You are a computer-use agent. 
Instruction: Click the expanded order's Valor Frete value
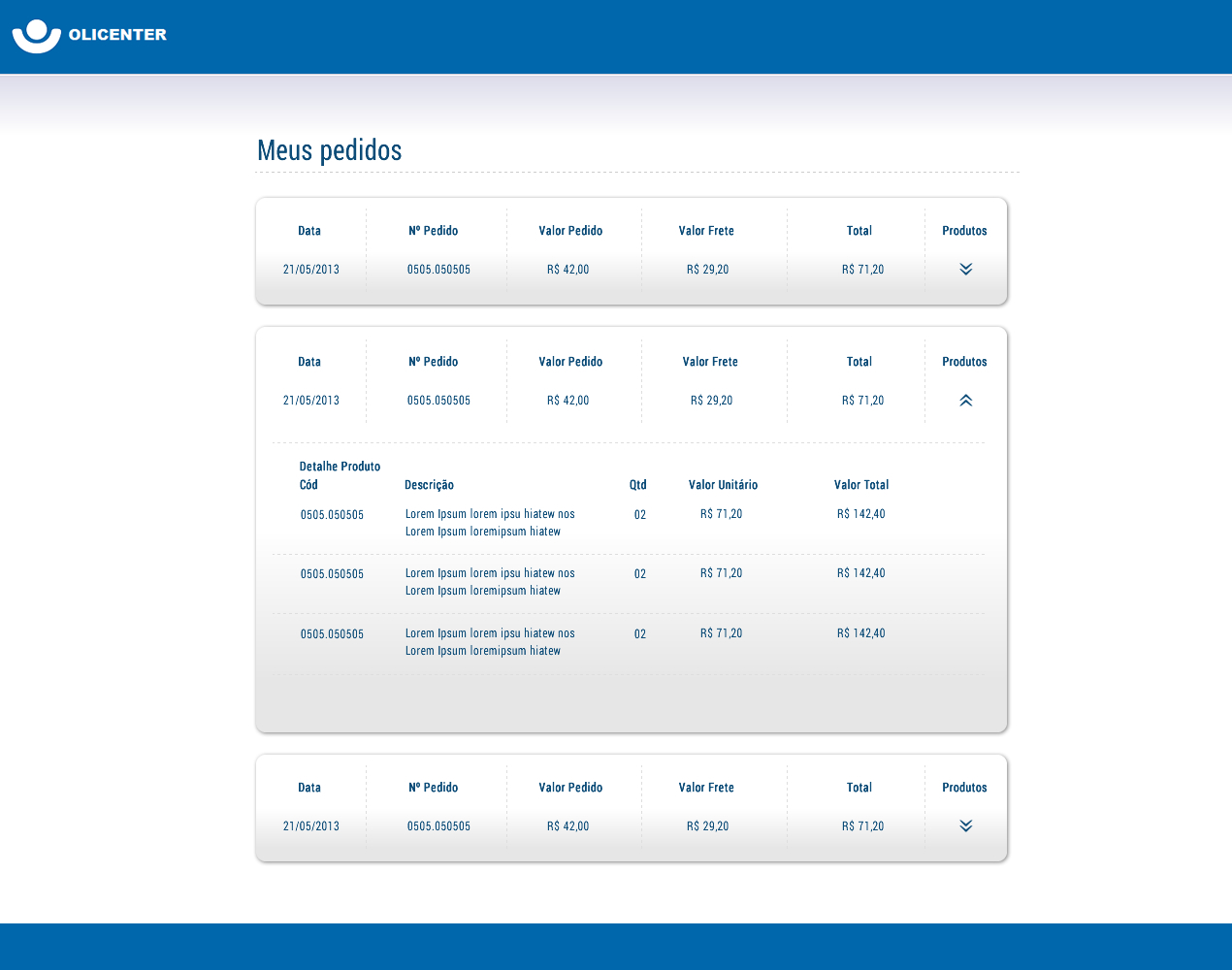711,401
